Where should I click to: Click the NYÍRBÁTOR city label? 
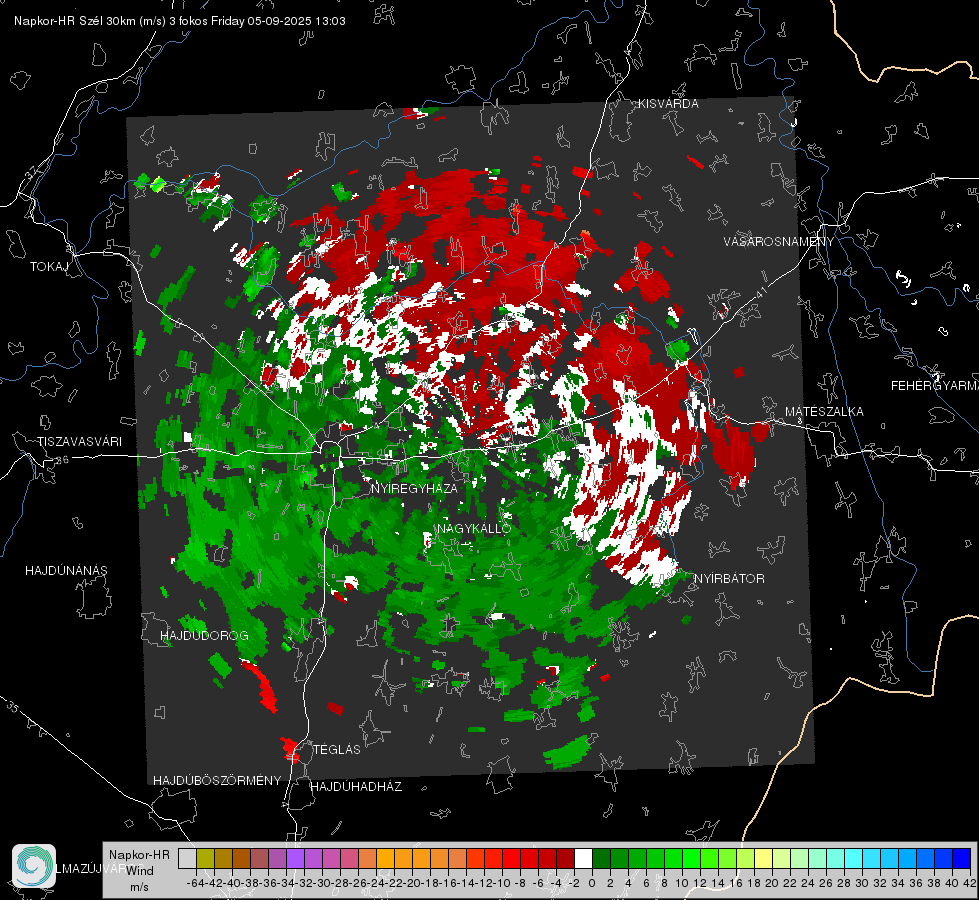729,578
